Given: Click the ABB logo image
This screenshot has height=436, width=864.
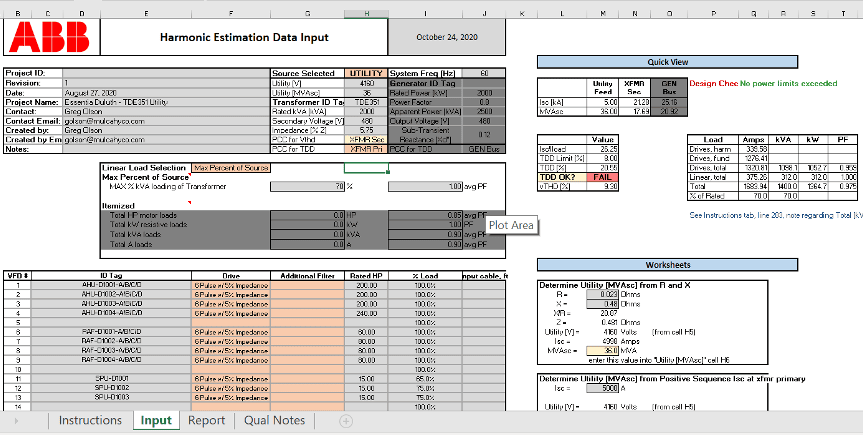Looking at the screenshot, I should pyautogui.click(x=47, y=38).
